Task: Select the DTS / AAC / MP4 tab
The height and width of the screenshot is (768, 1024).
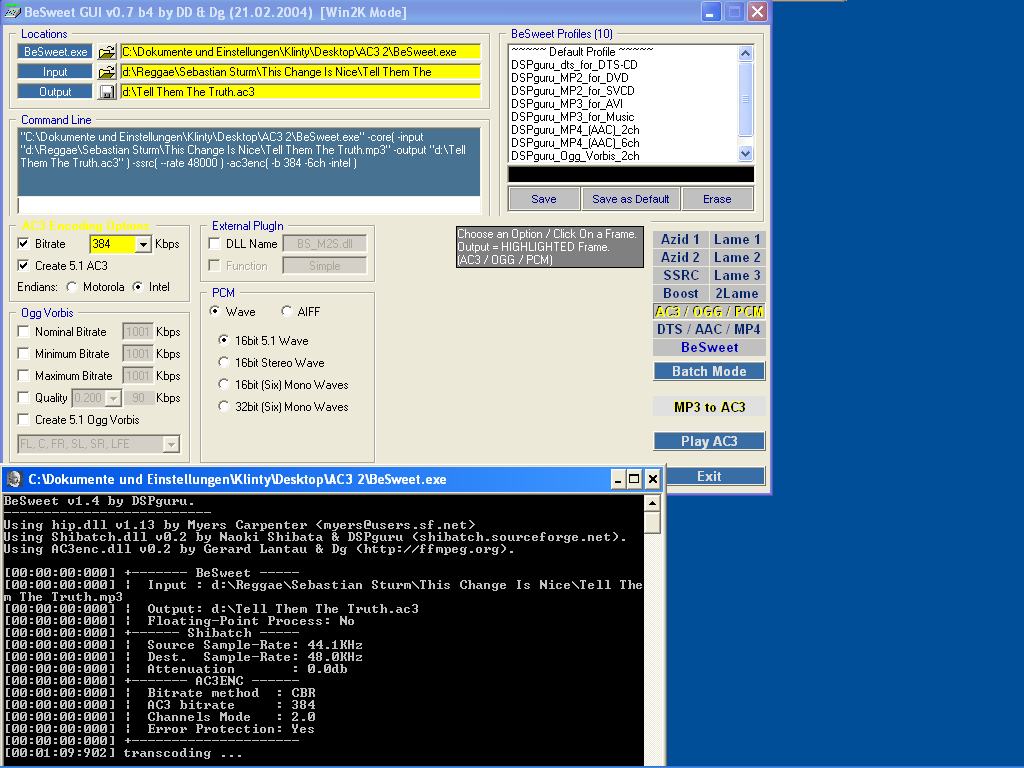Action: 709,329
